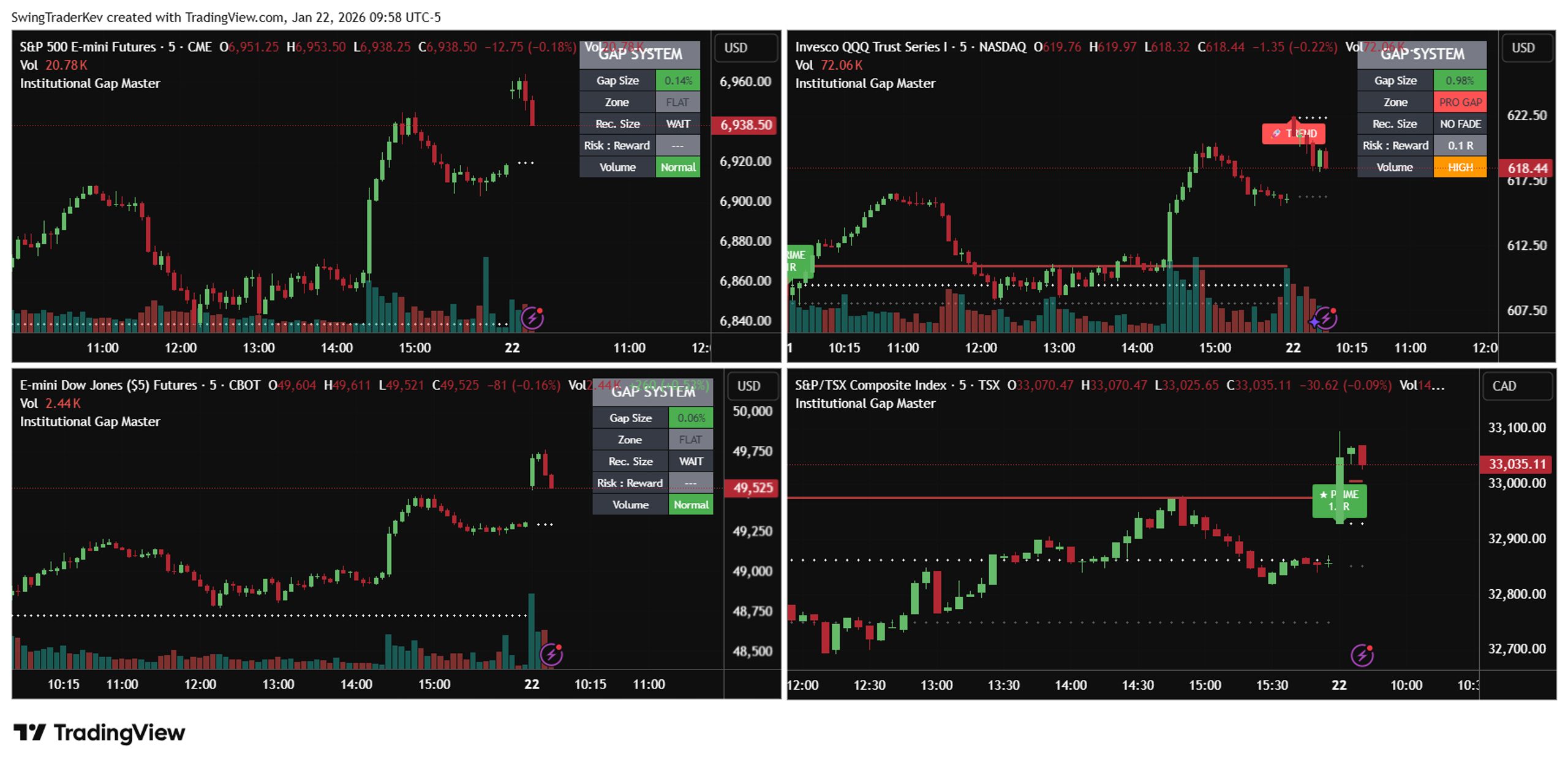Click the 33,100.00 price axis label
Image resolution: width=1568 pixels, height=765 pixels.
pos(1517,428)
